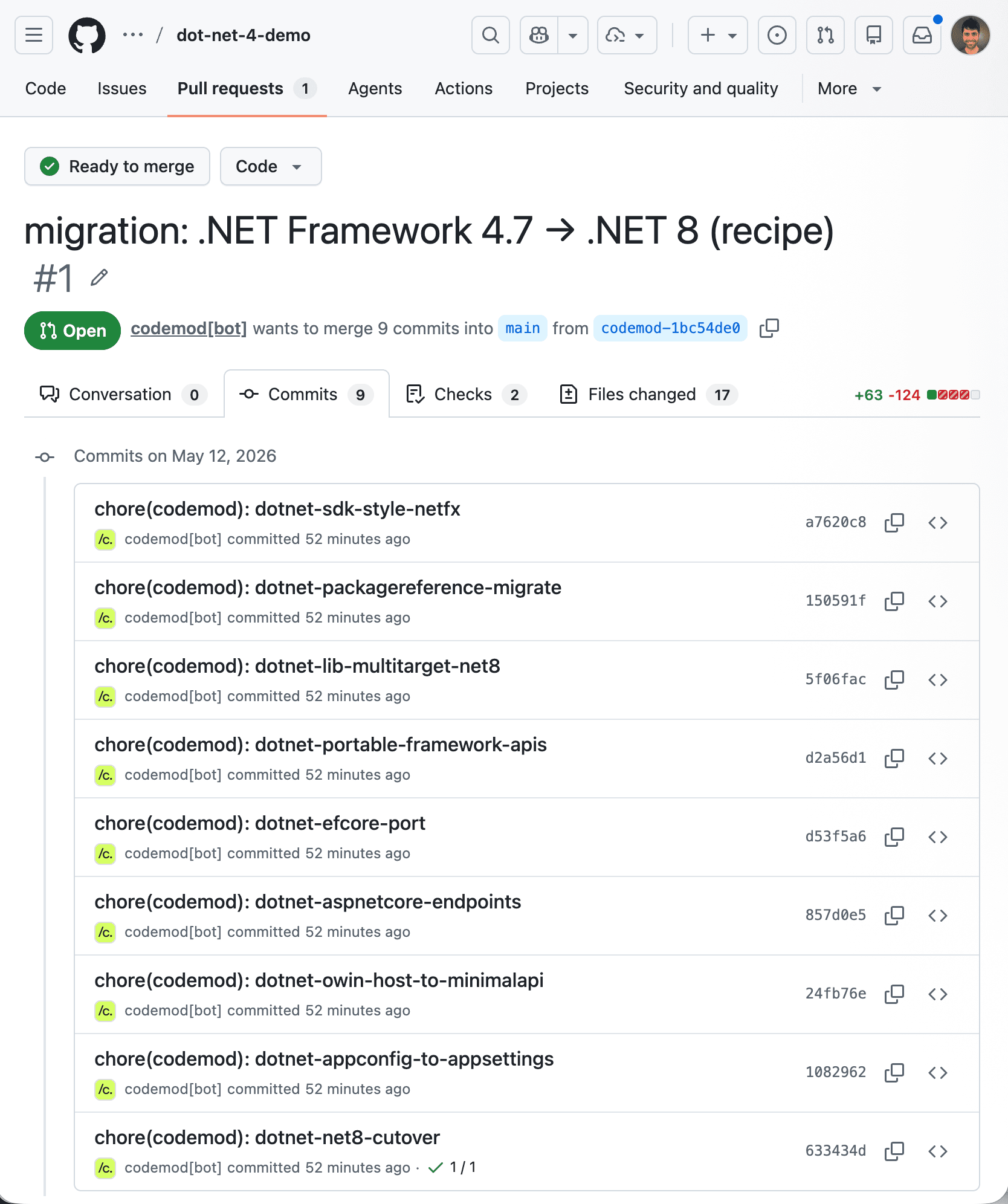The width and height of the screenshot is (1008, 1204).
Task: View your issues icon
Action: pos(777,35)
